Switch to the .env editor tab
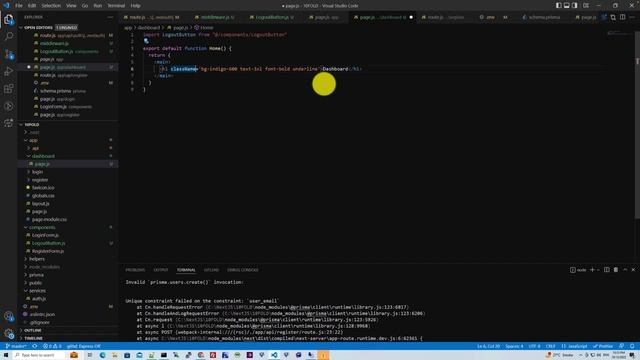The image size is (640, 360). pyautogui.click(x=490, y=17)
